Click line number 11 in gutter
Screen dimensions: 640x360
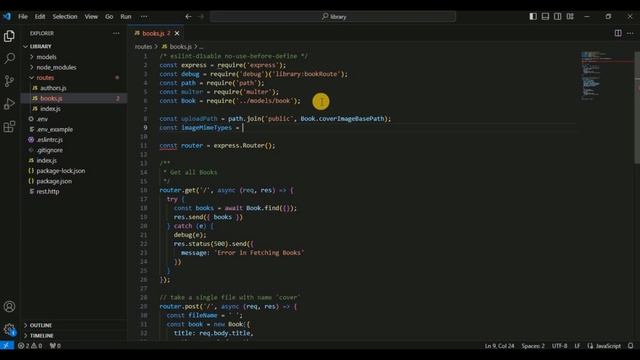click(144, 146)
